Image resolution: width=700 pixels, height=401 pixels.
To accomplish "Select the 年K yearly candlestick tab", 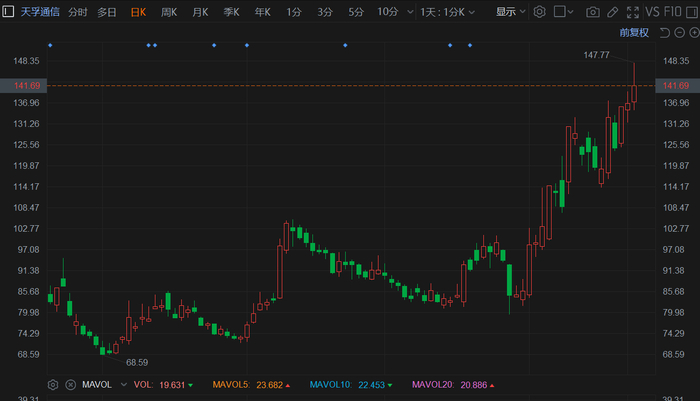I will pyautogui.click(x=263, y=12).
